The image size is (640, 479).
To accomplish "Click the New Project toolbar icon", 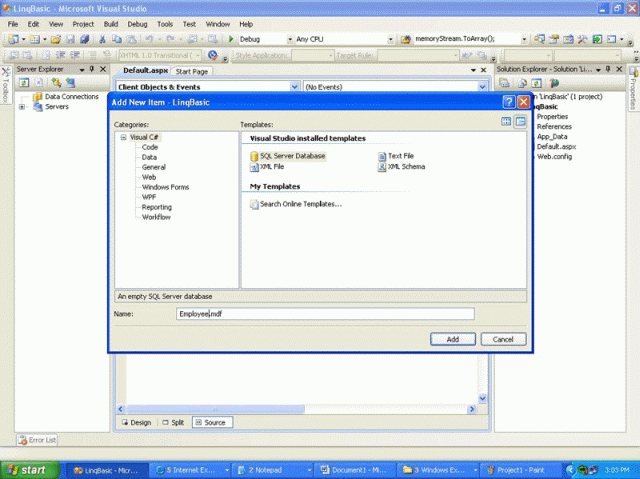I will (13, 39).
